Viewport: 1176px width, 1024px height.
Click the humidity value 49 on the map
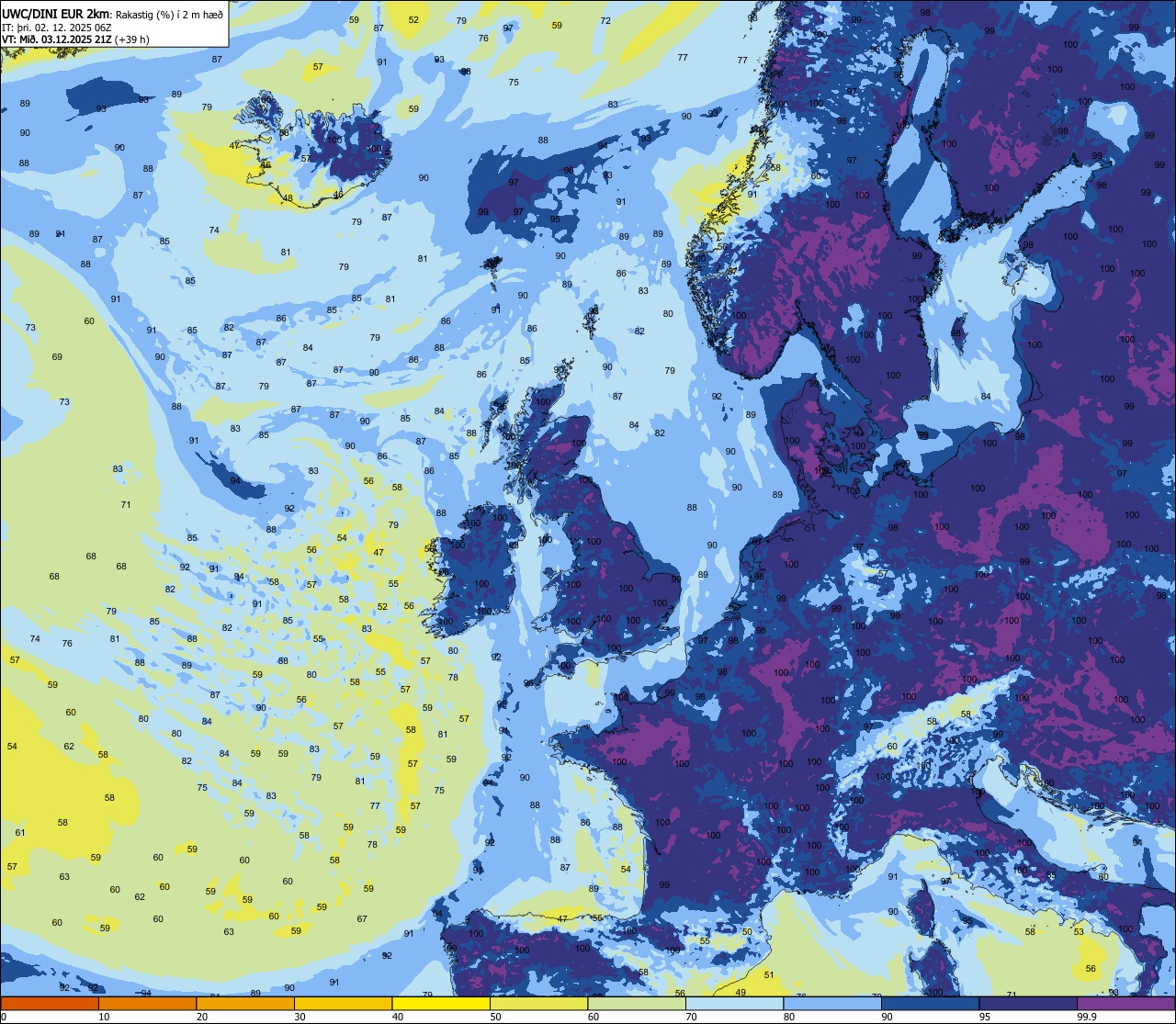pos(741,993)
